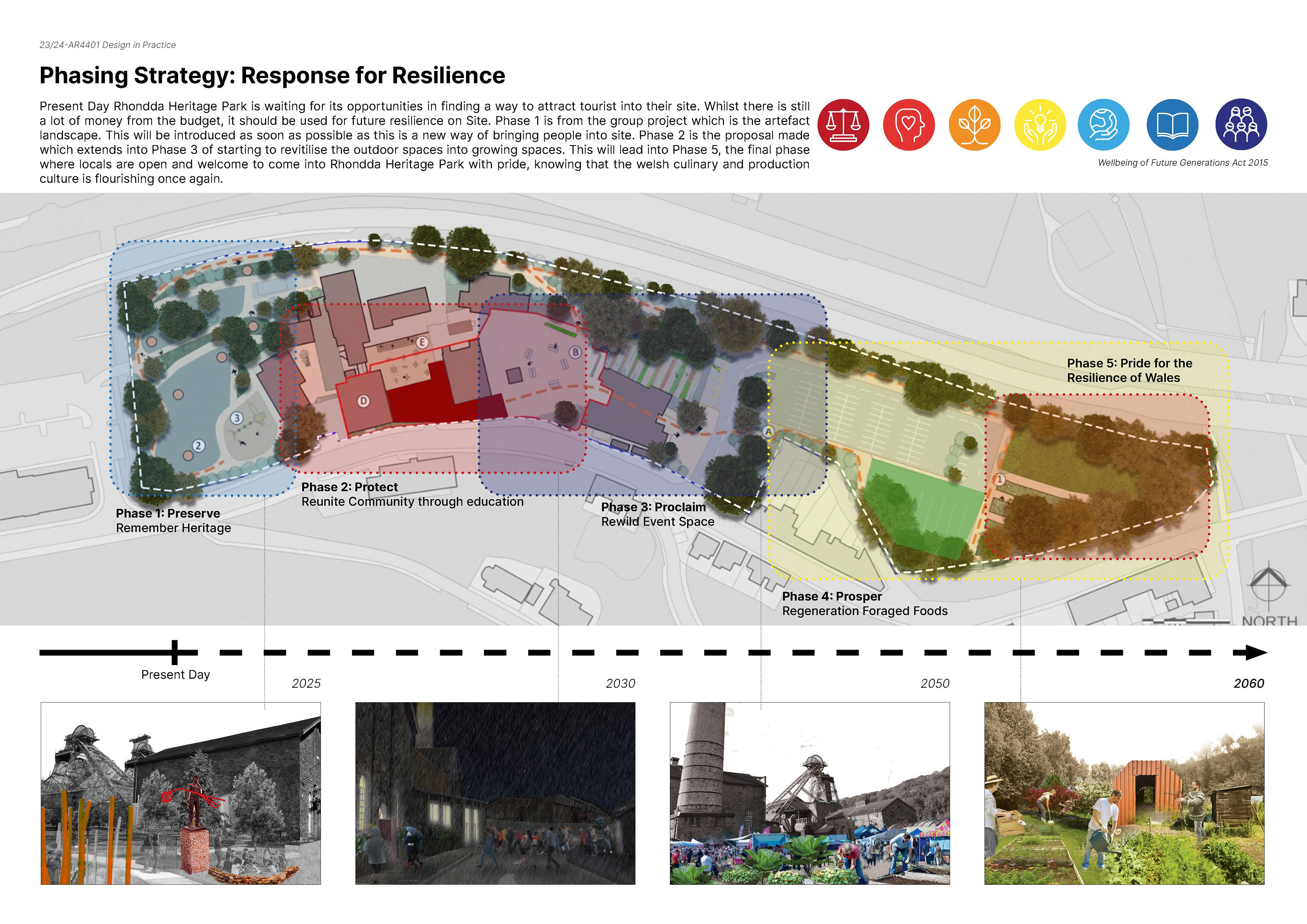Click map marker circle numbered 1
This screenshot has height=924, width=1307.
click(1000, 480)
